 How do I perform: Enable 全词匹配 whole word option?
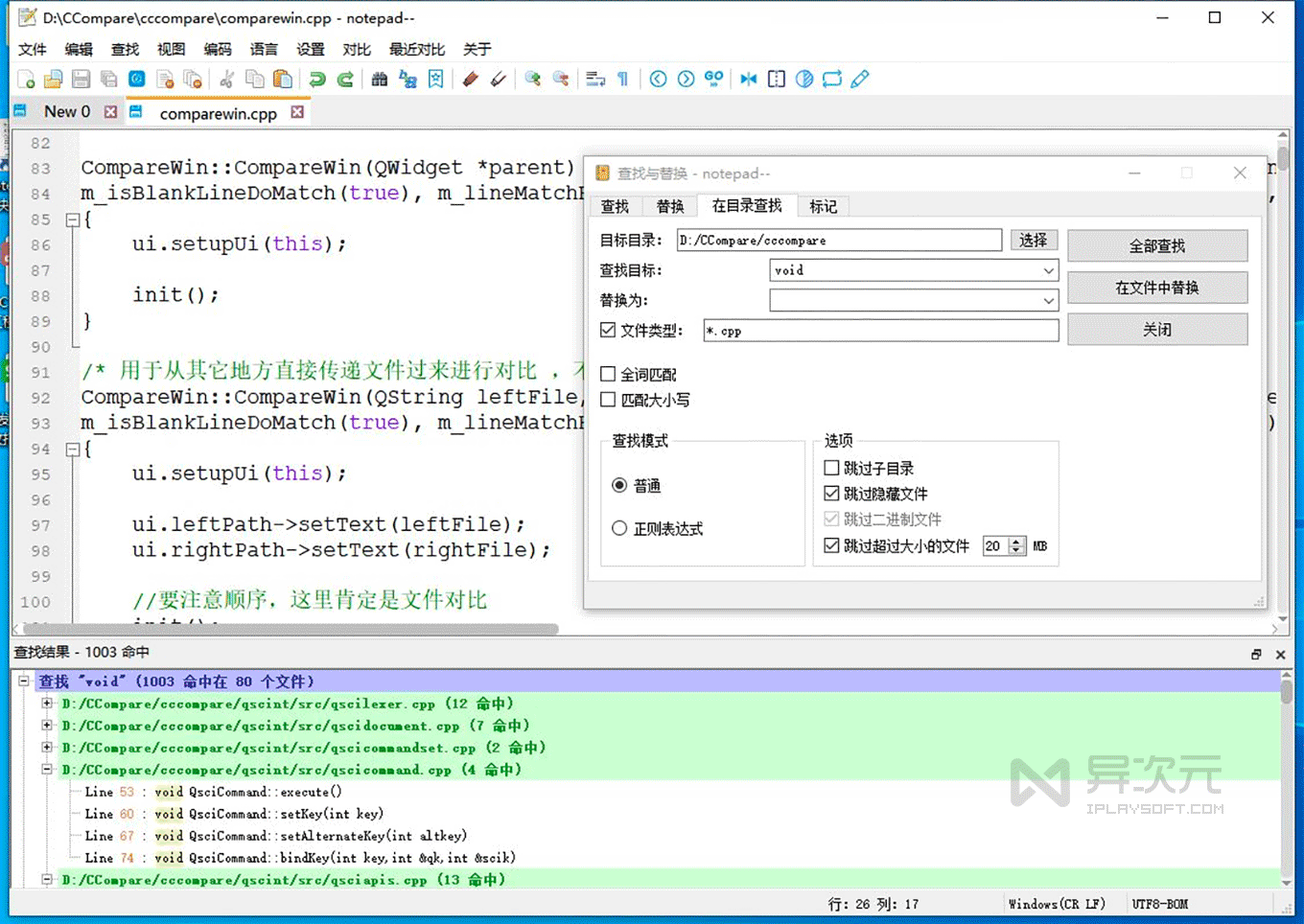pos(608,374)
